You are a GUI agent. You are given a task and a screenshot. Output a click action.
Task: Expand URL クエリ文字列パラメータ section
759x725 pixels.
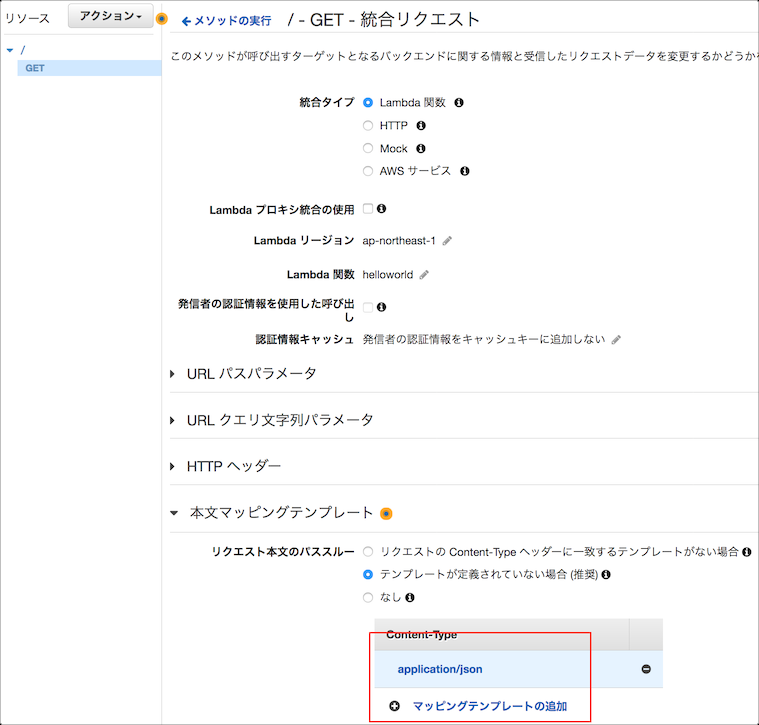[279, 420]
